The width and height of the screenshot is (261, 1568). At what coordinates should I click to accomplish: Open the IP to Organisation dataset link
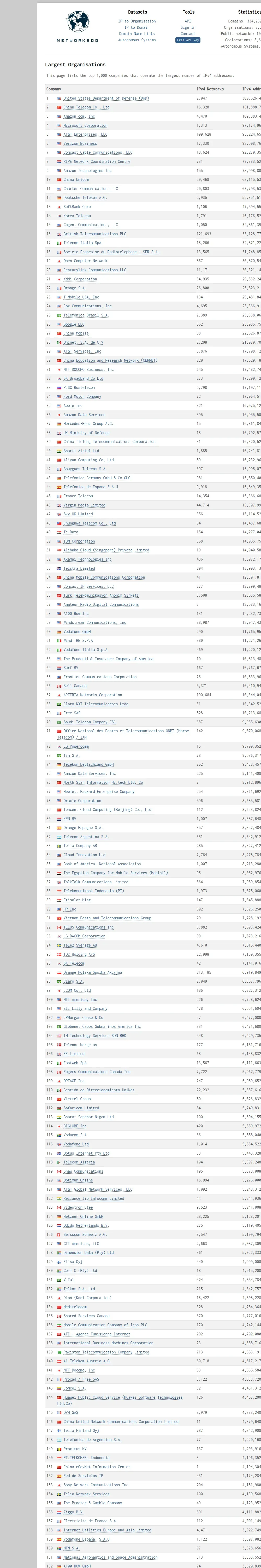pos(137,21)
